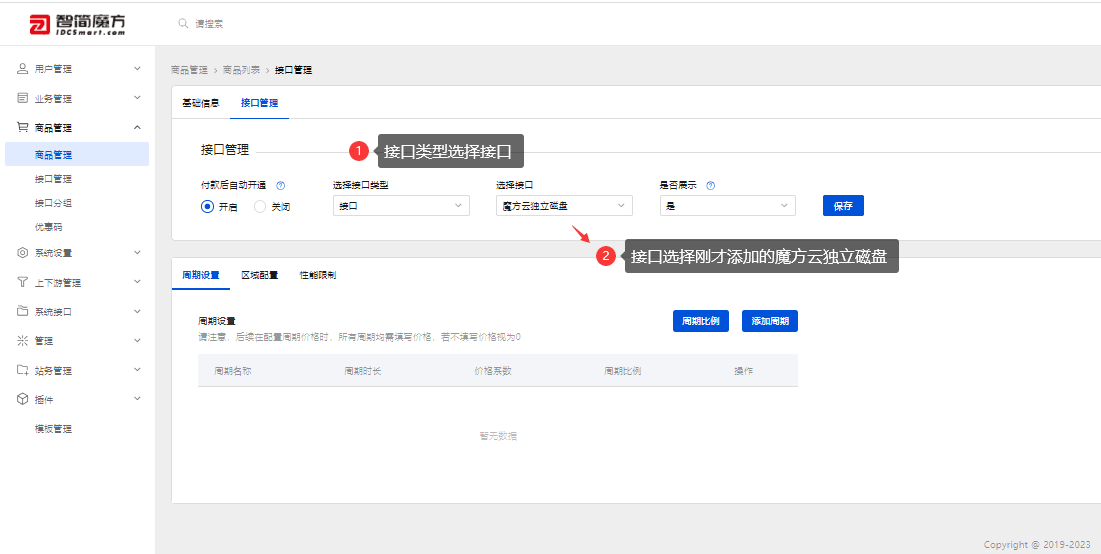This screenshot has height=554, width=1101.
Task: Expand the 系统设置 menu chevron
Action: click(x=138, y=252)
